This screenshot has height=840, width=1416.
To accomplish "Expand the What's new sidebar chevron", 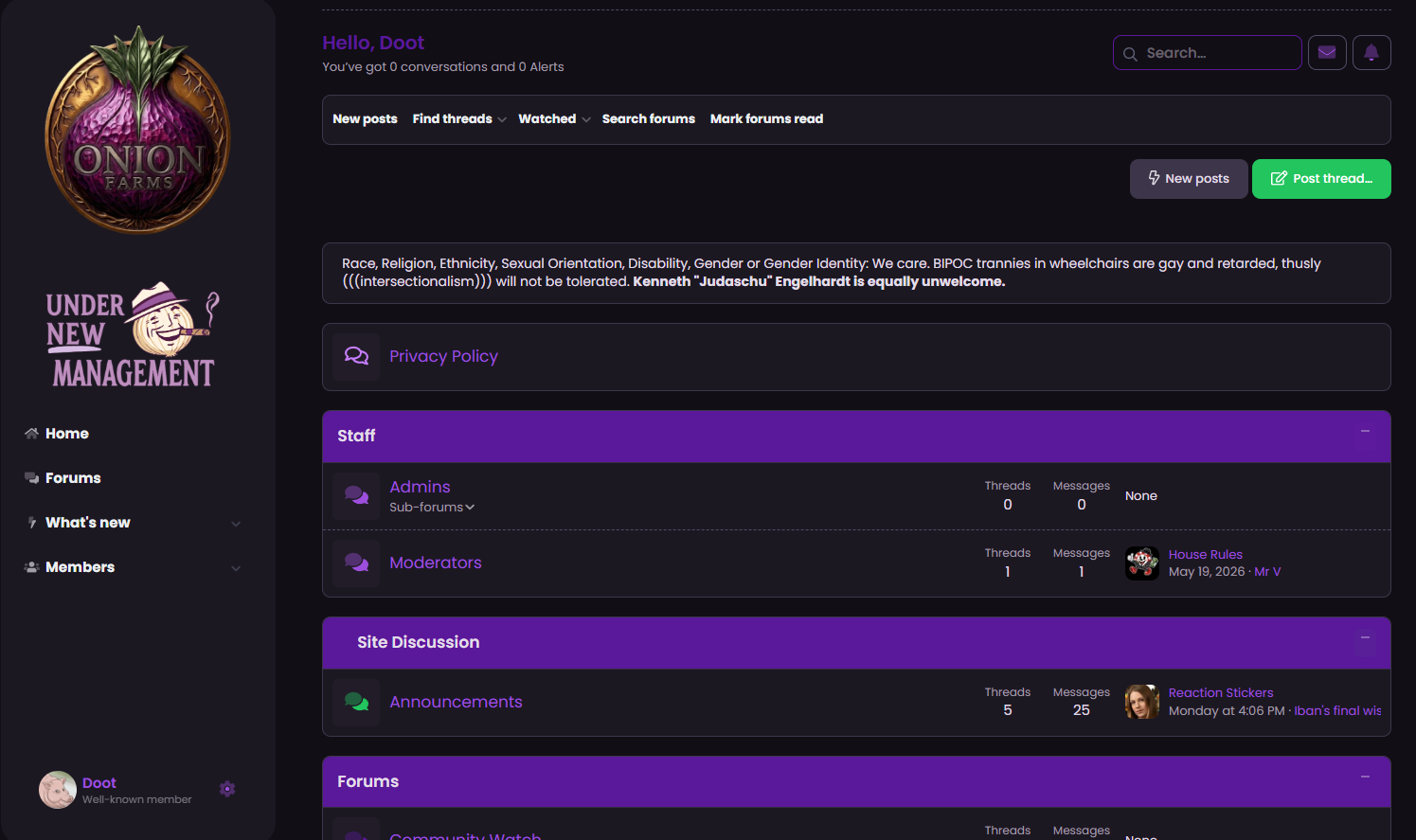I will point(236,523).
